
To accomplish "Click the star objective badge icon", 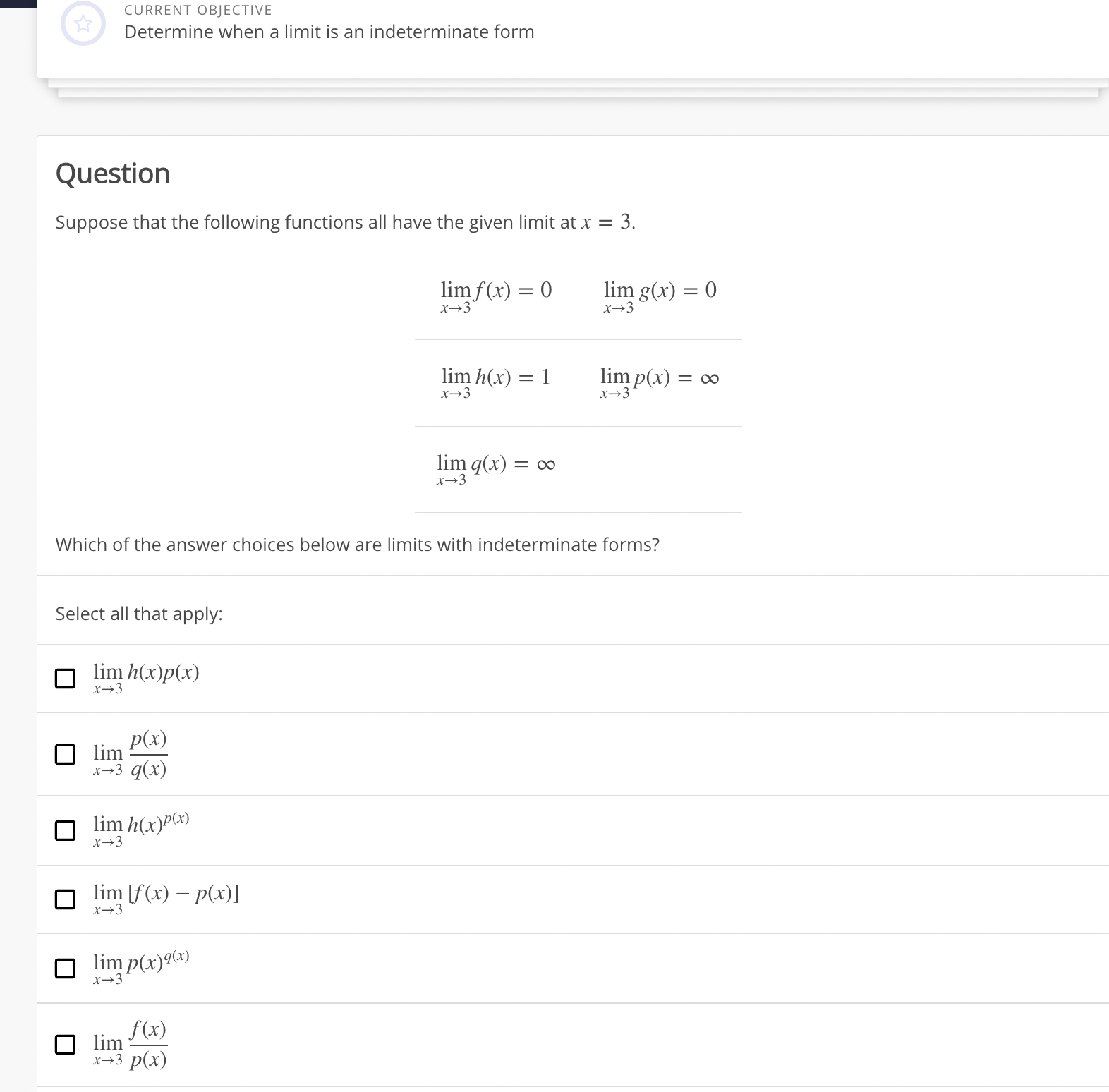I will pos(83,23).
